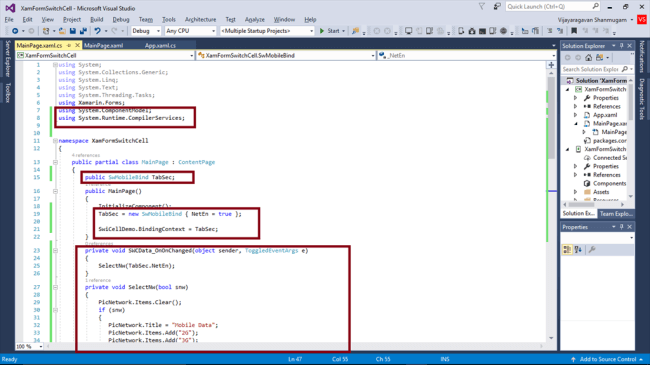Open the Architecture menu
The width and height of the screenshot is (650, 365).
[x=200, y=19]
